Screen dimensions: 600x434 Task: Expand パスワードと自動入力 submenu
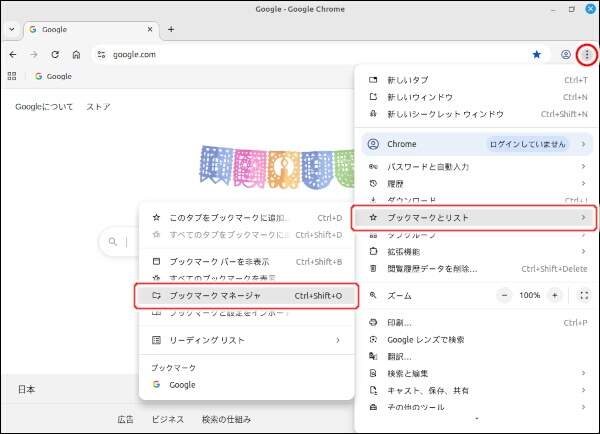pos(478,166)
